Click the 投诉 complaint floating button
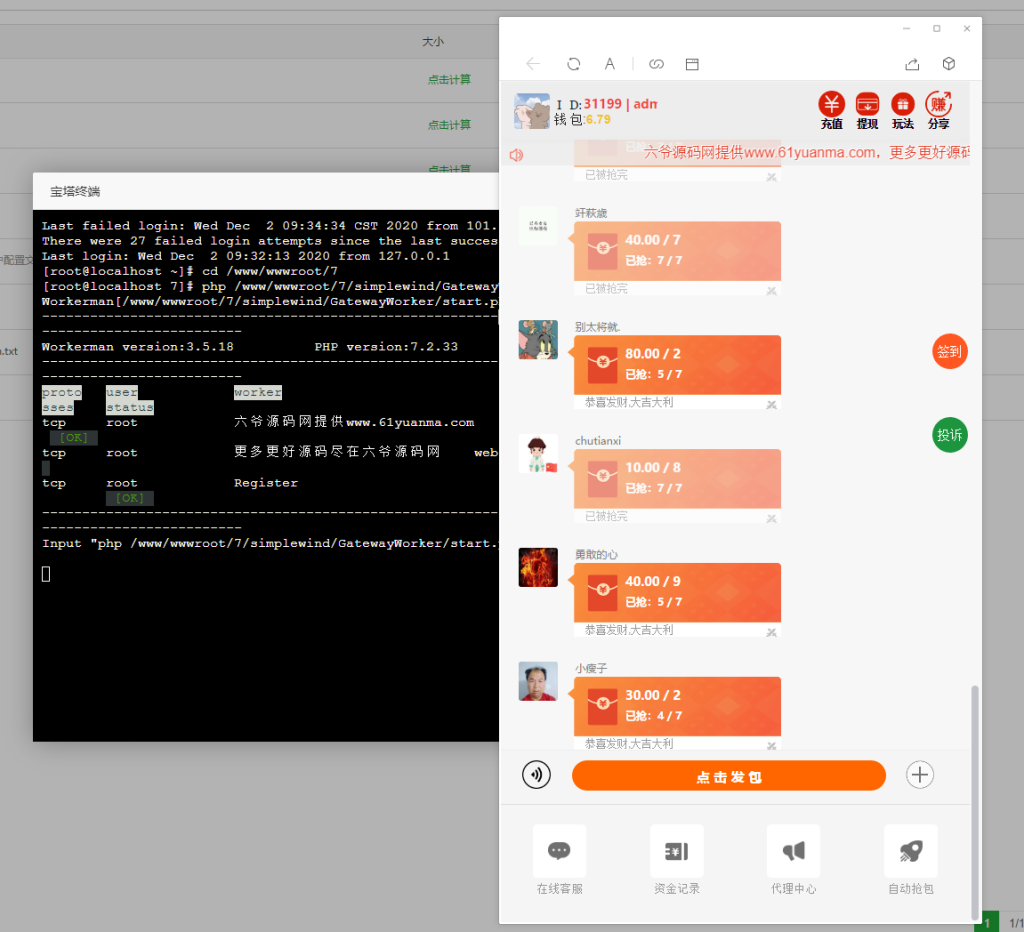1024x932 pixels. [x=950, y=435]
